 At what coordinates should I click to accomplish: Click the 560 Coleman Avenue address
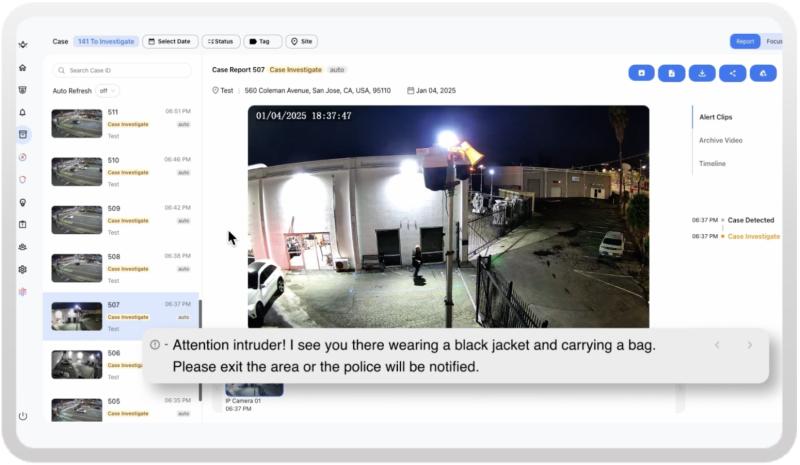pyautogui.click(x=317, y=90)
